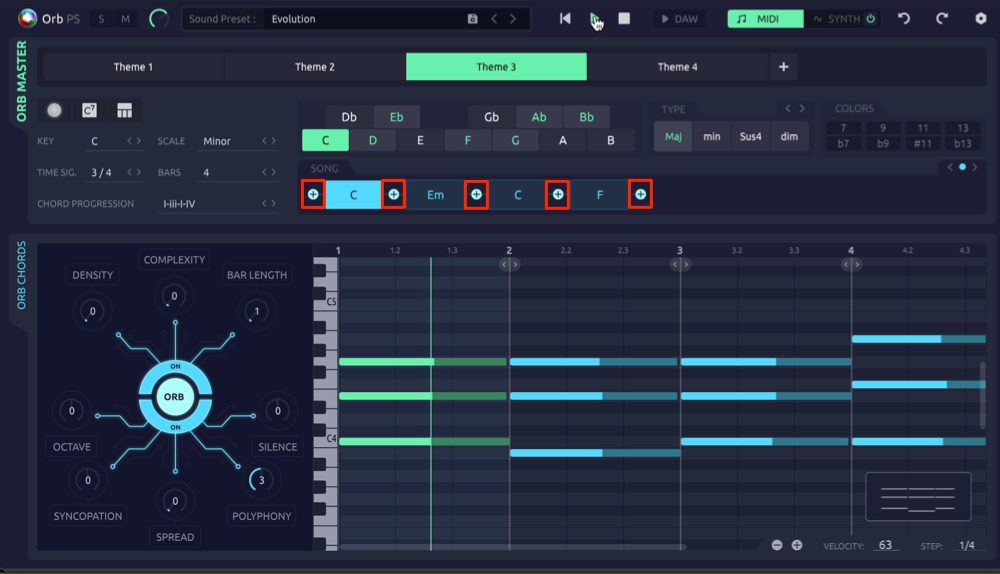Toggle the SYNTH power switch
The image size is (1000, 574).
(x=871, y=18)
